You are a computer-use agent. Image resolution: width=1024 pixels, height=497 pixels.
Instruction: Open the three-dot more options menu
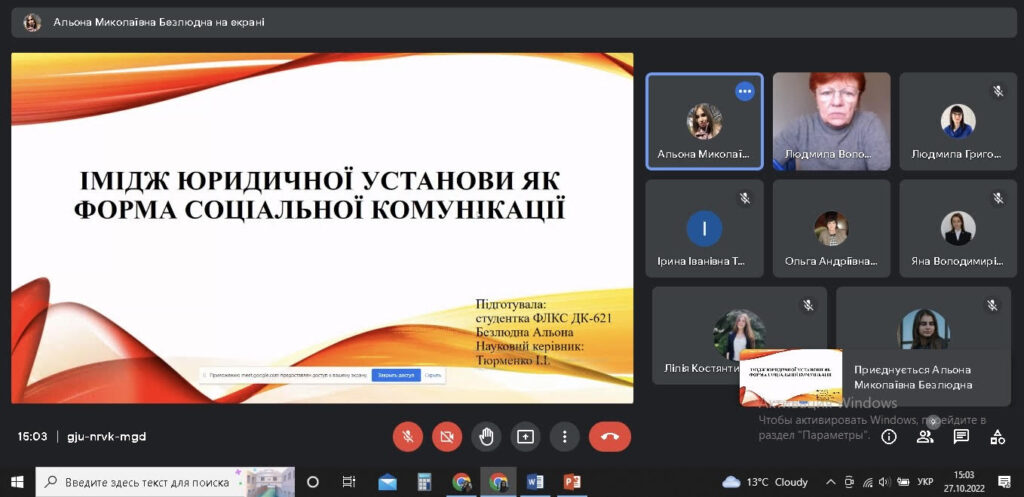click(x=565, y=437)
